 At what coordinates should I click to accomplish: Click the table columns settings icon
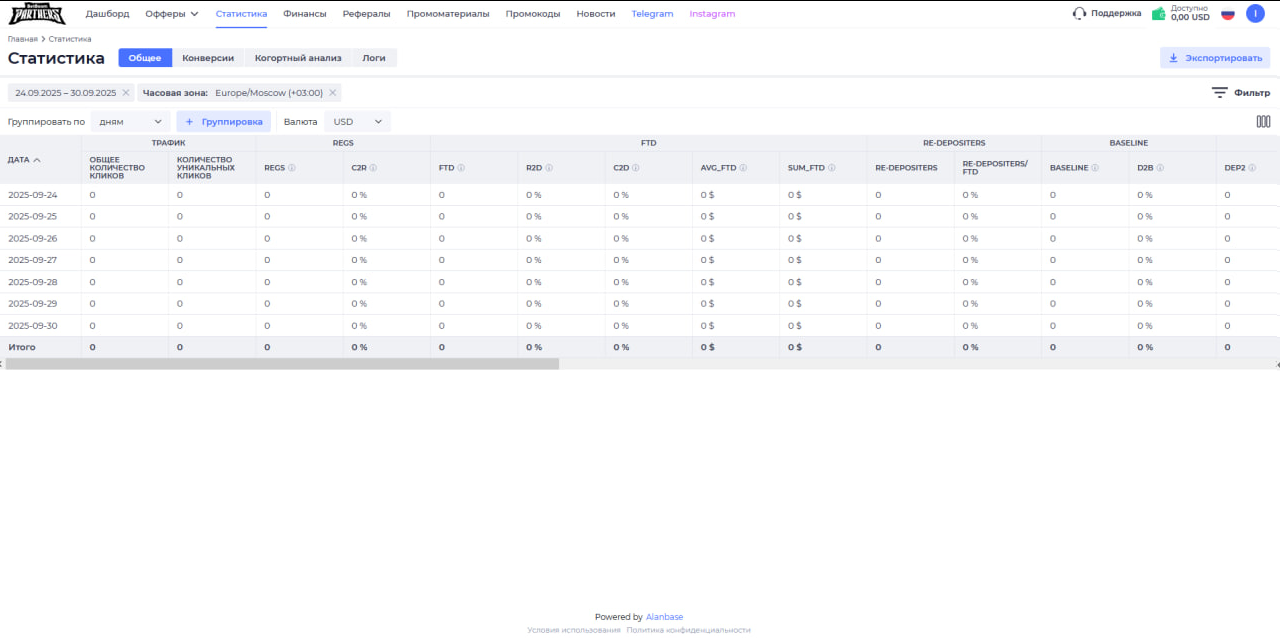click(x=1263, y=122)
